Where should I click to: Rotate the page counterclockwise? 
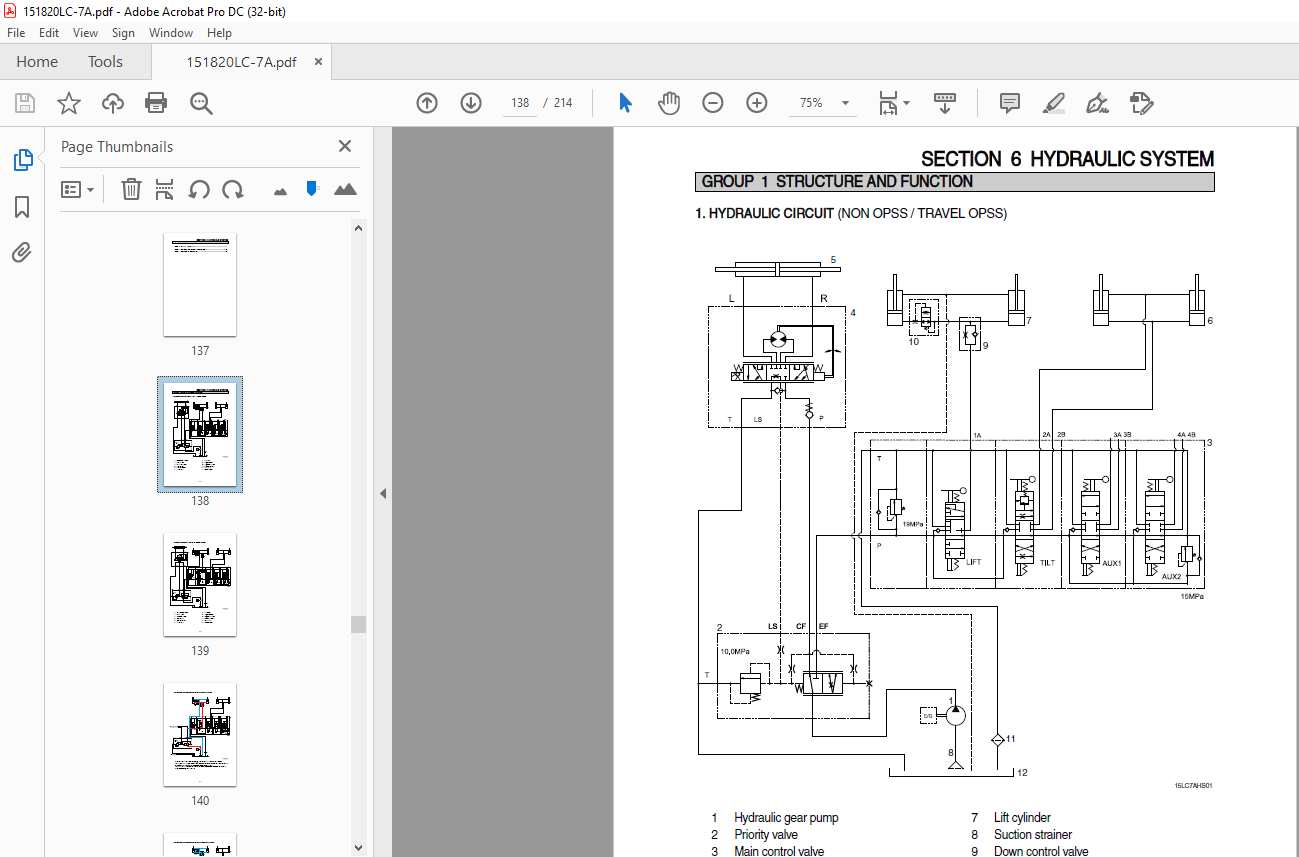click(x=199, y=189)
